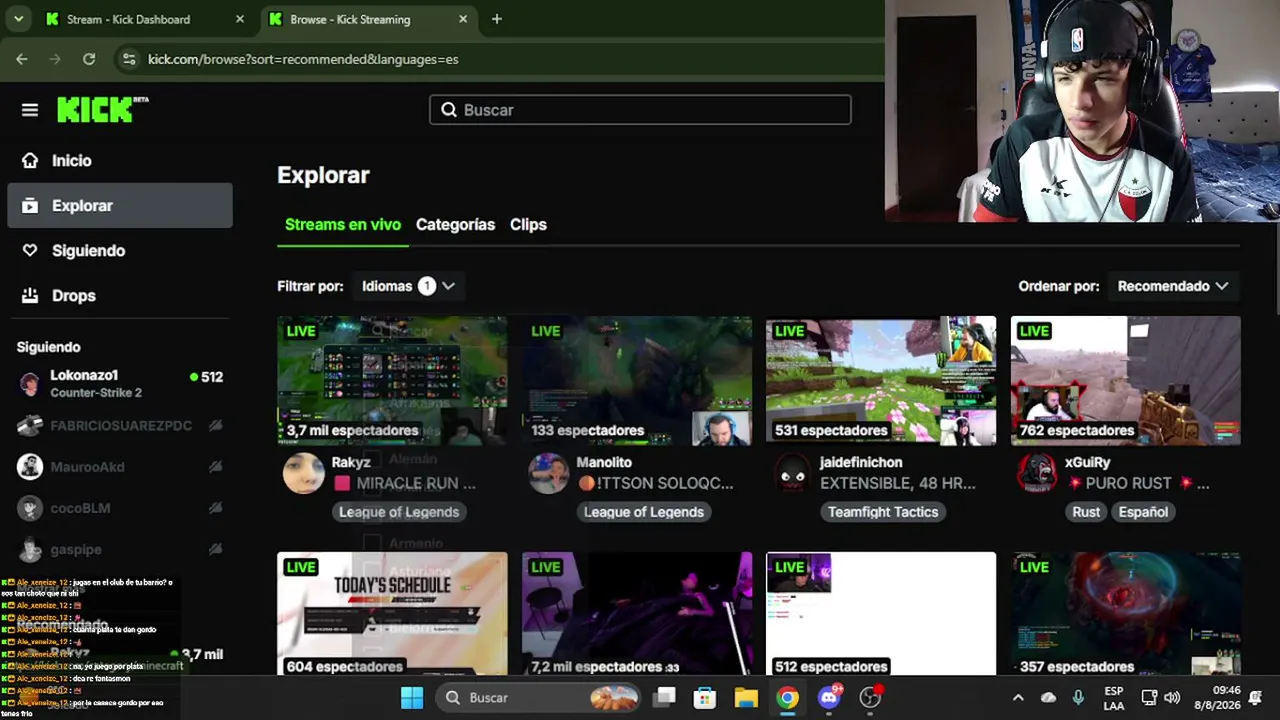This screenshot has height=720, width=1280.
Task: Open the stream with 531 espectadores
Action: pyautogui.click(x=881, y=381)
